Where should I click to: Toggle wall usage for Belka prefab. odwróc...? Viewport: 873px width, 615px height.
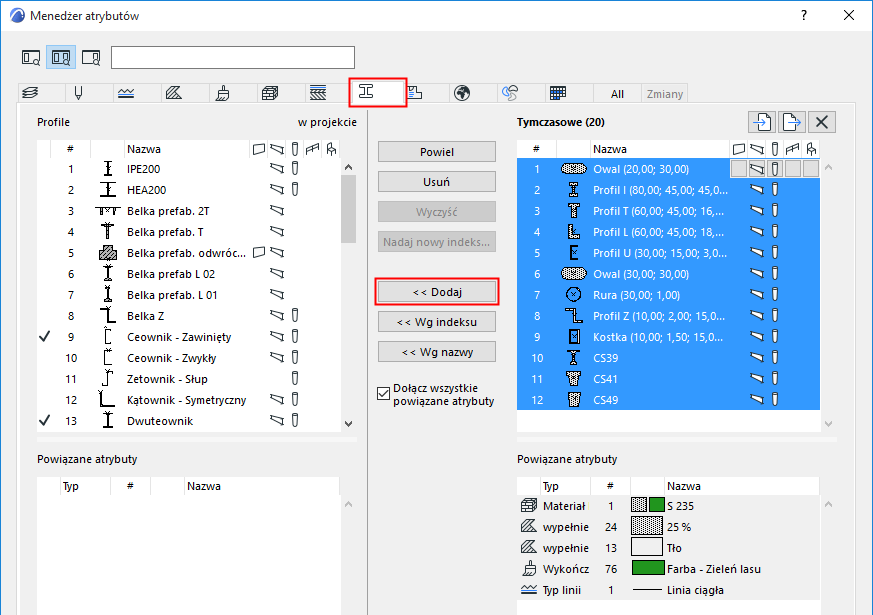pyautogui.click(x=258, y=253)
